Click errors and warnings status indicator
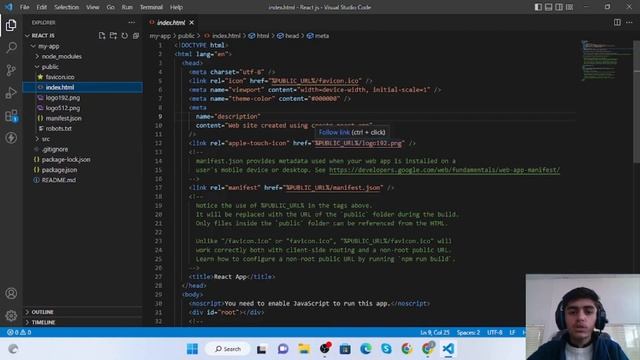Screen dimensions: 640x360 click(19, 333)
